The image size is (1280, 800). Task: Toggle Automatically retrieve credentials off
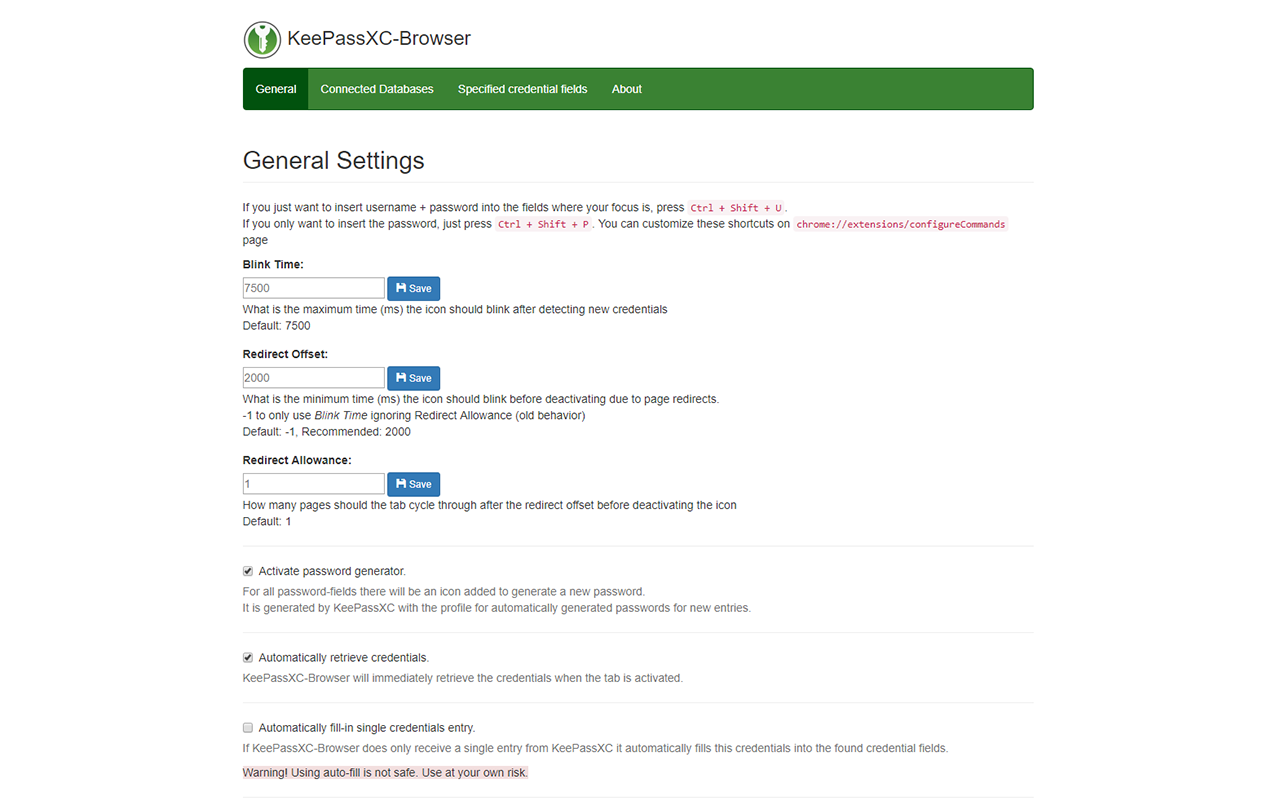(247, 657)
